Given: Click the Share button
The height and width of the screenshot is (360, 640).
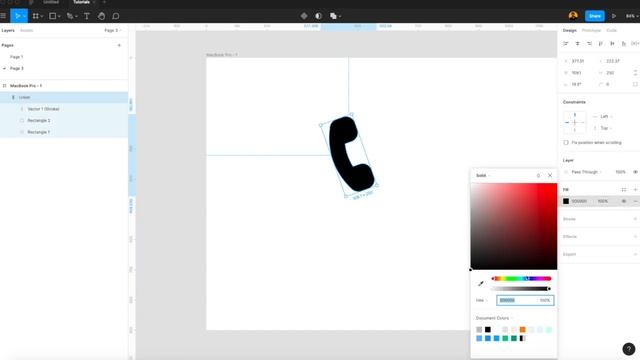Looking at the screenshot, I should 595,16.
